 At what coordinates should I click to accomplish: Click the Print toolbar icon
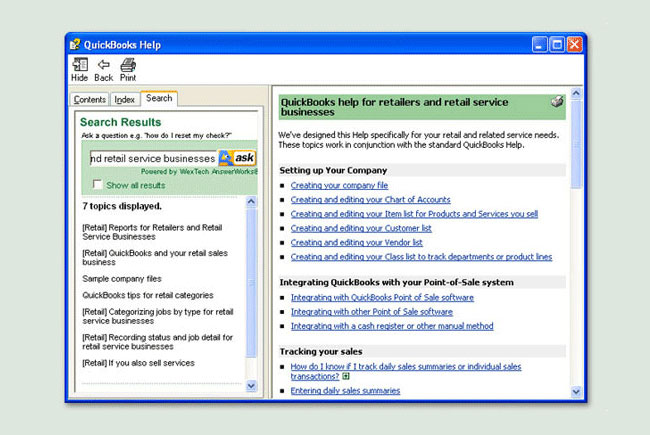[x=128, y=65]
